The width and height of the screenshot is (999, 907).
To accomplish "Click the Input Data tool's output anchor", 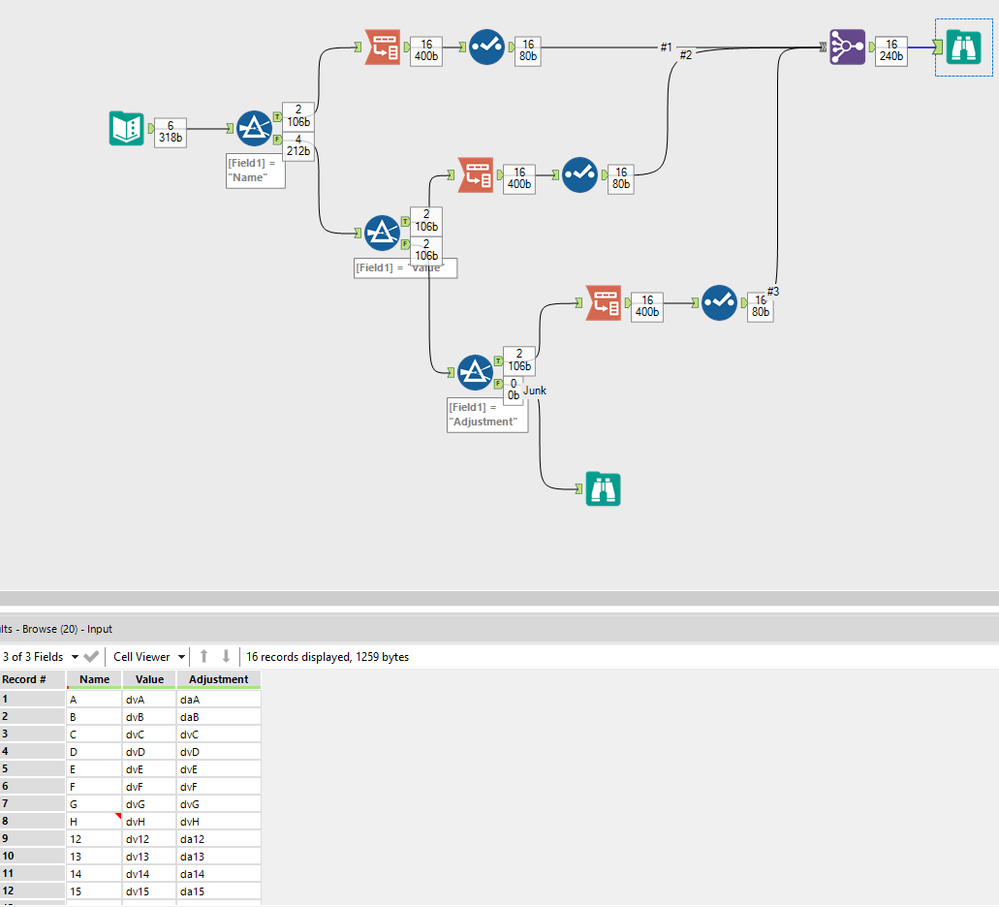I will 150,128.
